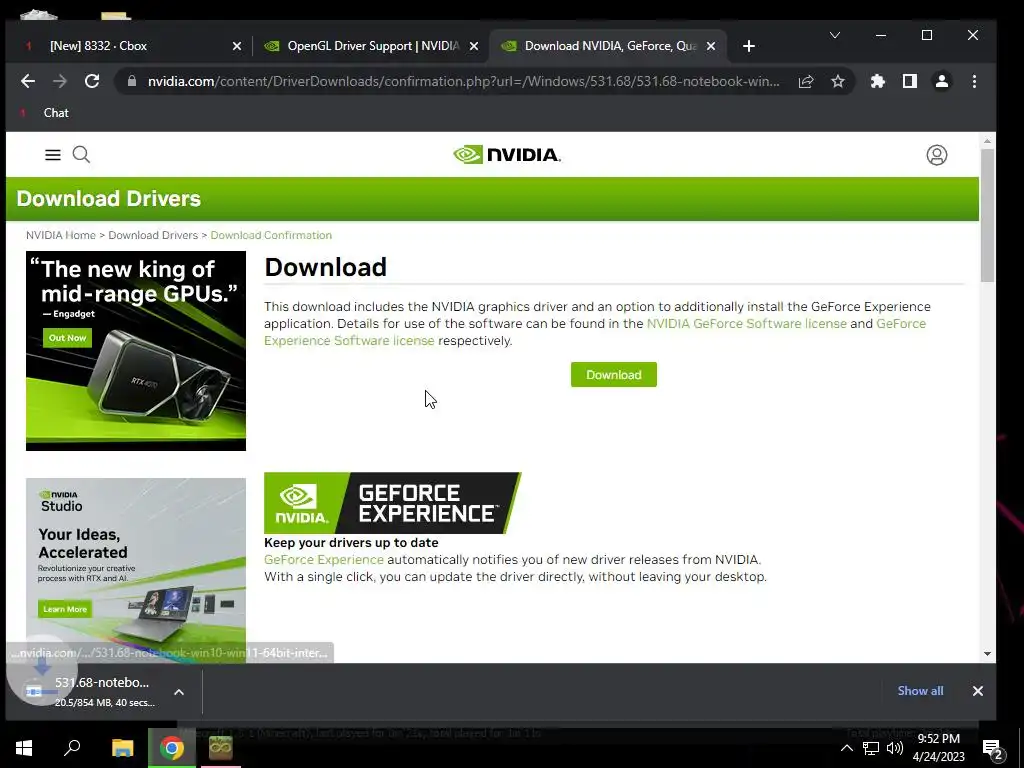Click Show all downloads
Screen dimensions: 1024x768
tap(920, 691)
